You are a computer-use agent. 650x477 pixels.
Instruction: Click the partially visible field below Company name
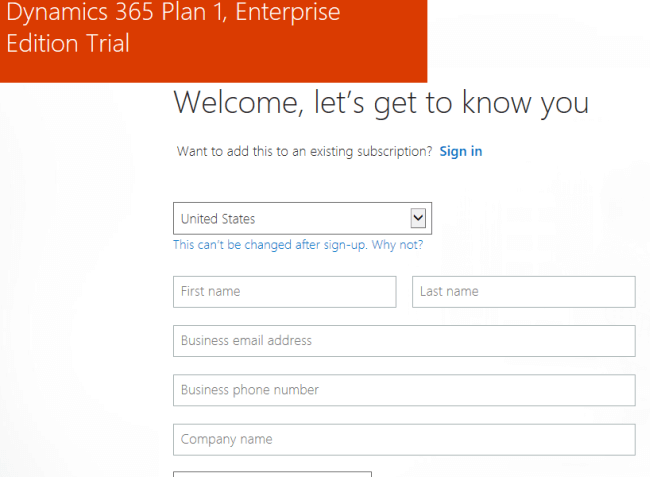(272, 474)
